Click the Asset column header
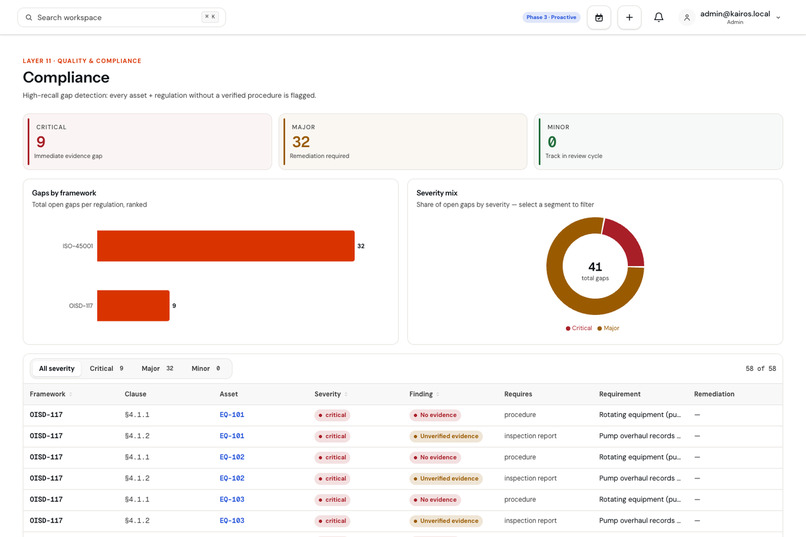806x537 pixels. click(229, 394)
